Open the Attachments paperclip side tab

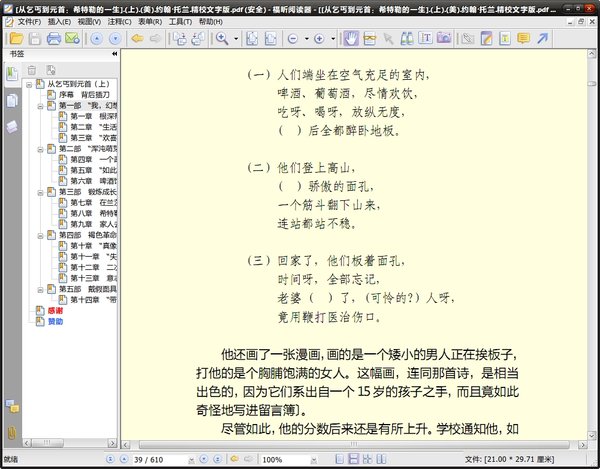point(12,433)
